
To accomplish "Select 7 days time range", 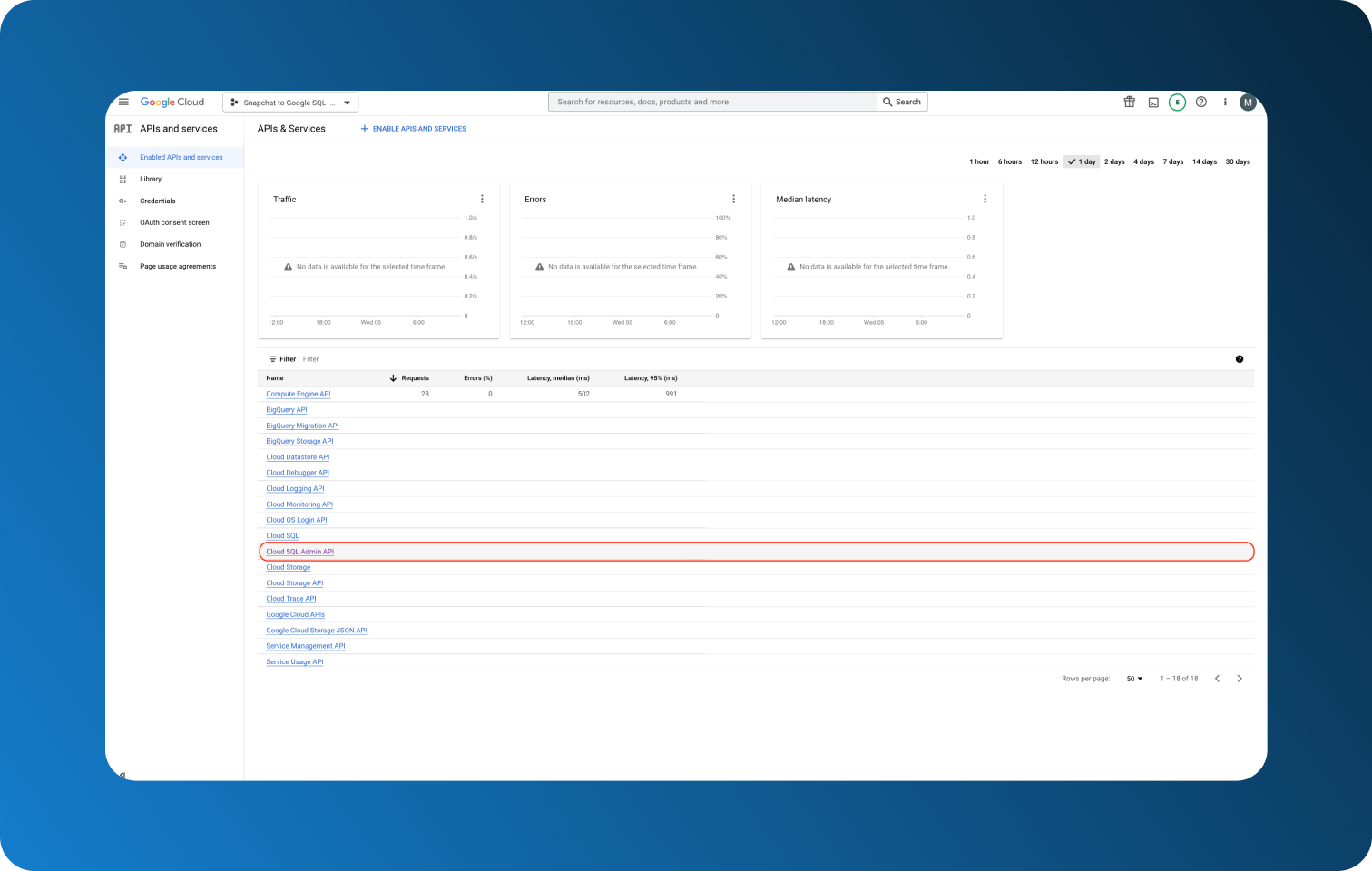I will tap(1173, 161).
